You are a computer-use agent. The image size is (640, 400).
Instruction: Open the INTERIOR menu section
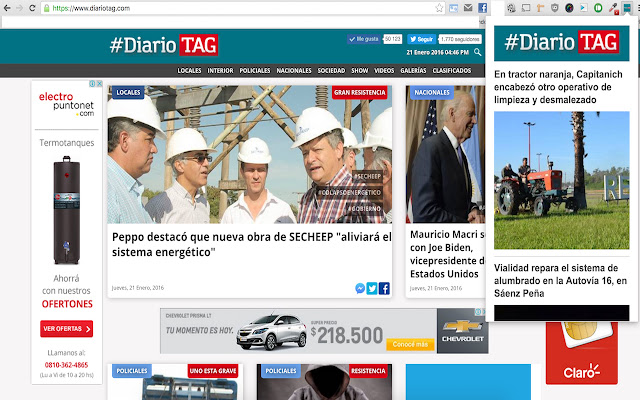(220, 71)
